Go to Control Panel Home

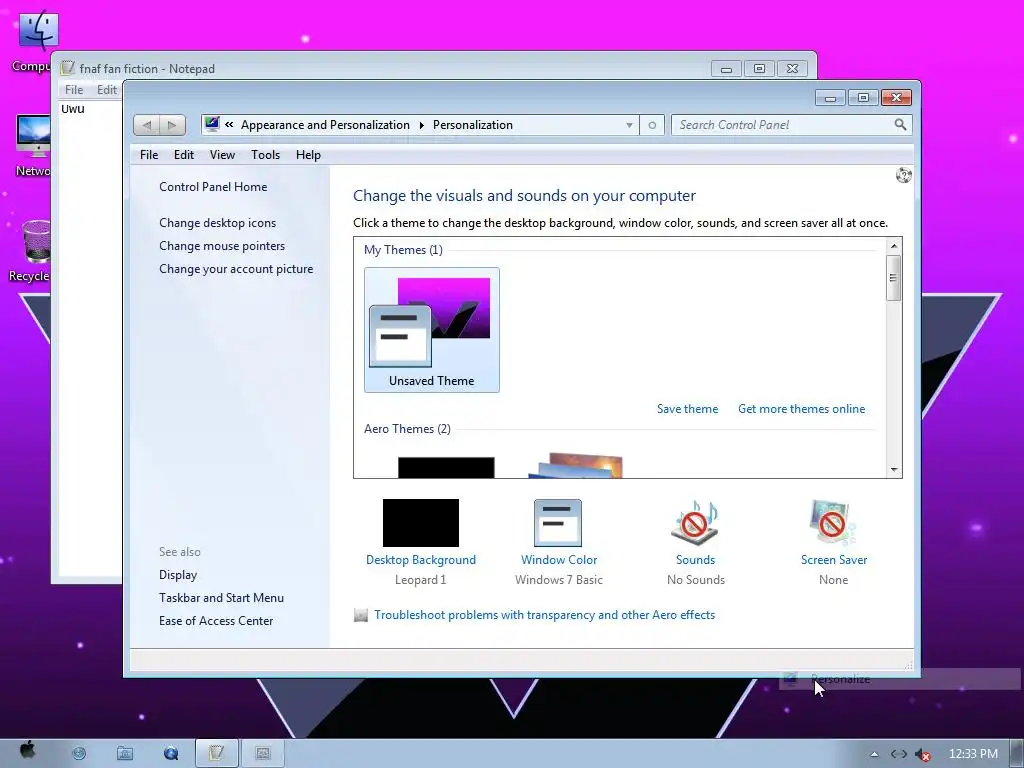[x=213, y=187]
